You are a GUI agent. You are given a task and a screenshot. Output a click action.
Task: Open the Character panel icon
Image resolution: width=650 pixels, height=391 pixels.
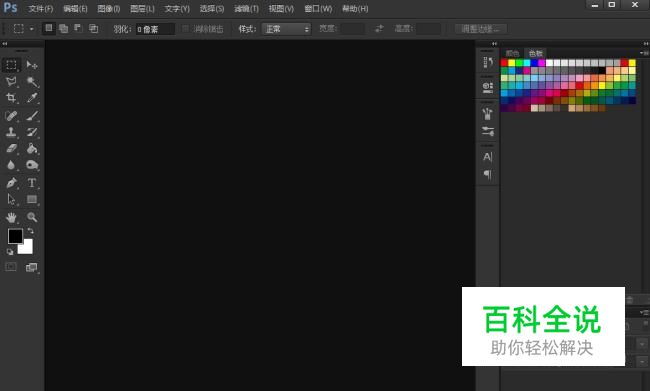(x=488, y=157)
